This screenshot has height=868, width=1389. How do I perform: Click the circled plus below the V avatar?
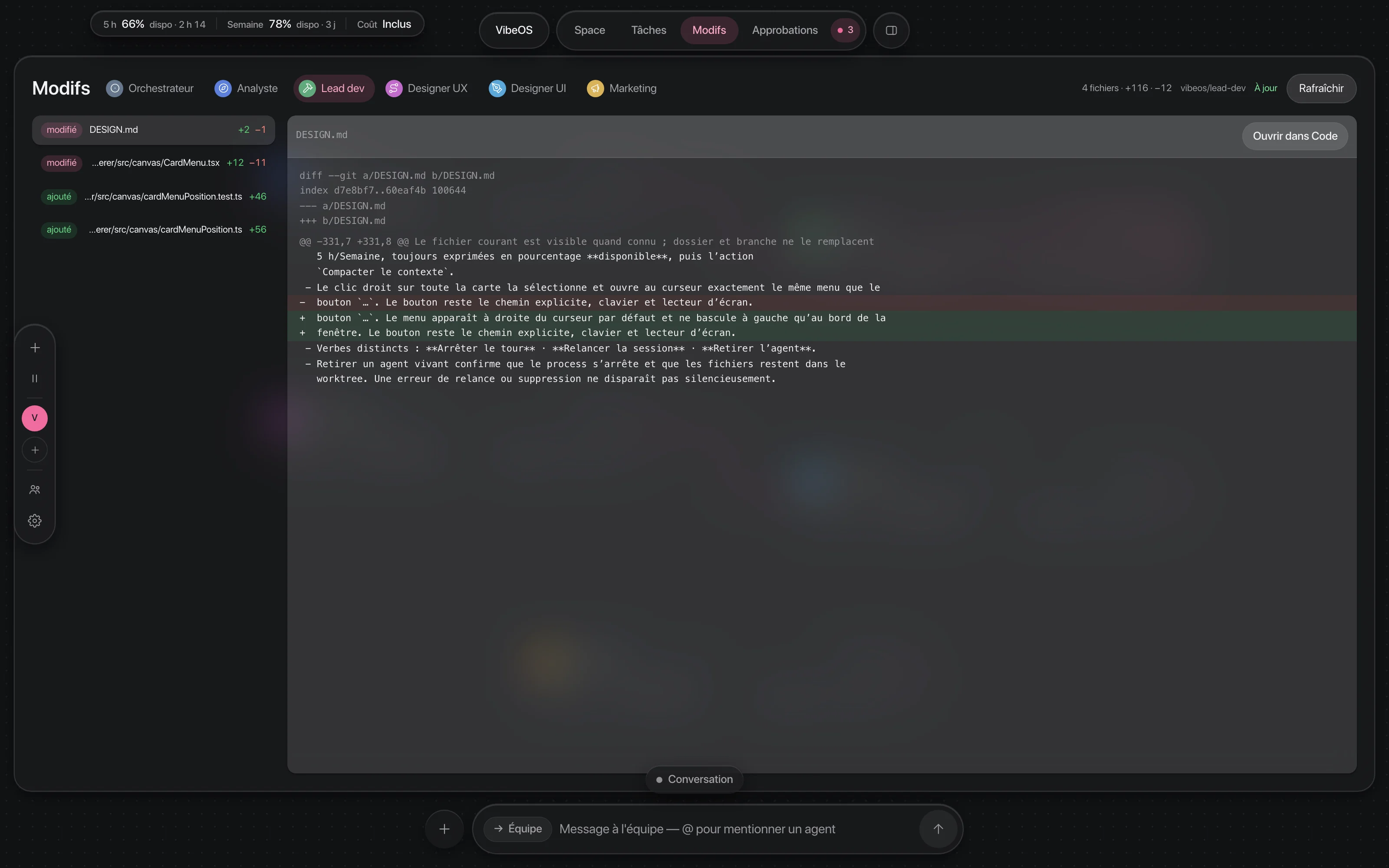point(35,450)
